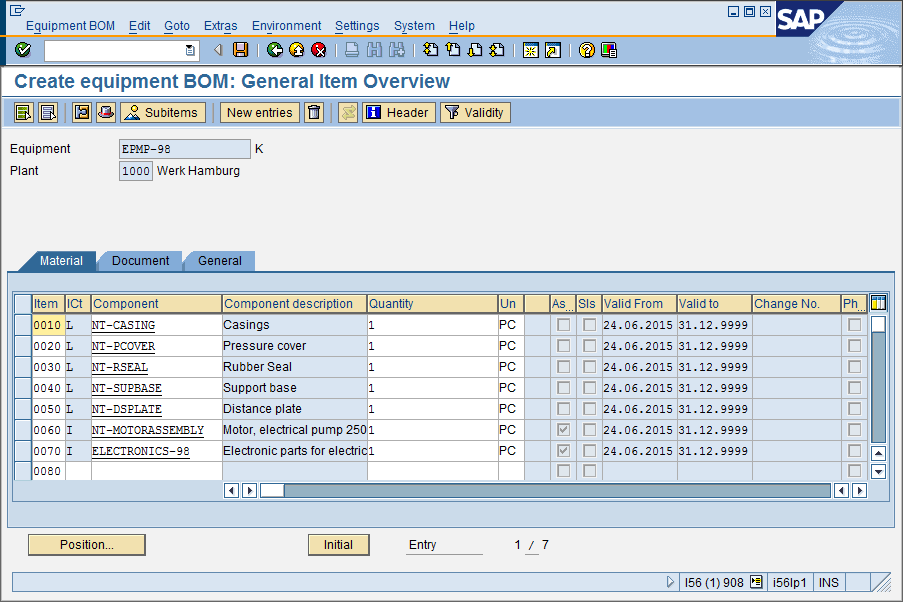Image resolution: width=903 pixels, height=602 pixels.
Task: Toggle the Ph checkbox for NT-SUPBASE row
Action: (x=855, y=388)
